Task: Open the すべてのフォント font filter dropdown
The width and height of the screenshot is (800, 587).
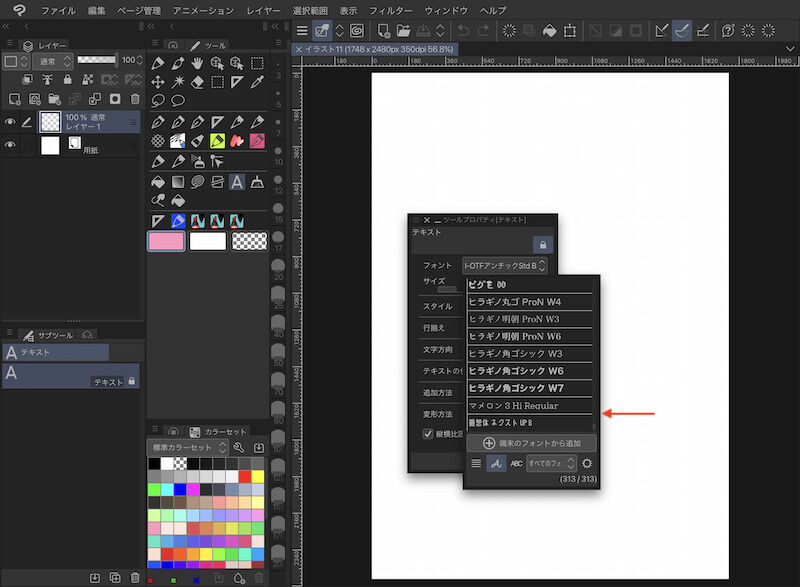Action: (551, 463)
